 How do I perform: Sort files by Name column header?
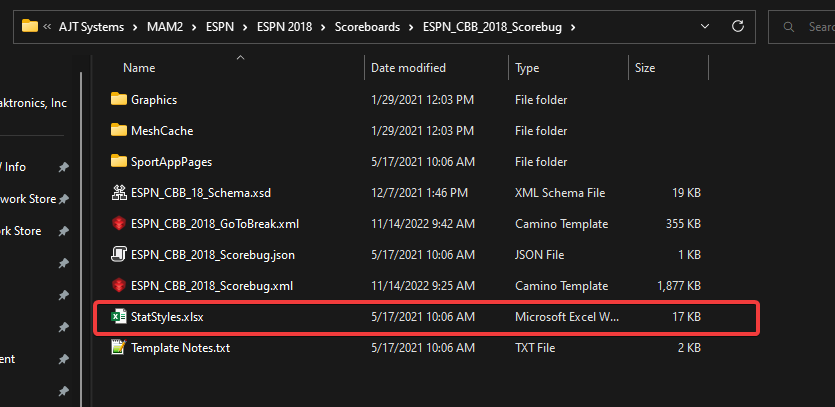pyautogui.click(x=139, y=68)
